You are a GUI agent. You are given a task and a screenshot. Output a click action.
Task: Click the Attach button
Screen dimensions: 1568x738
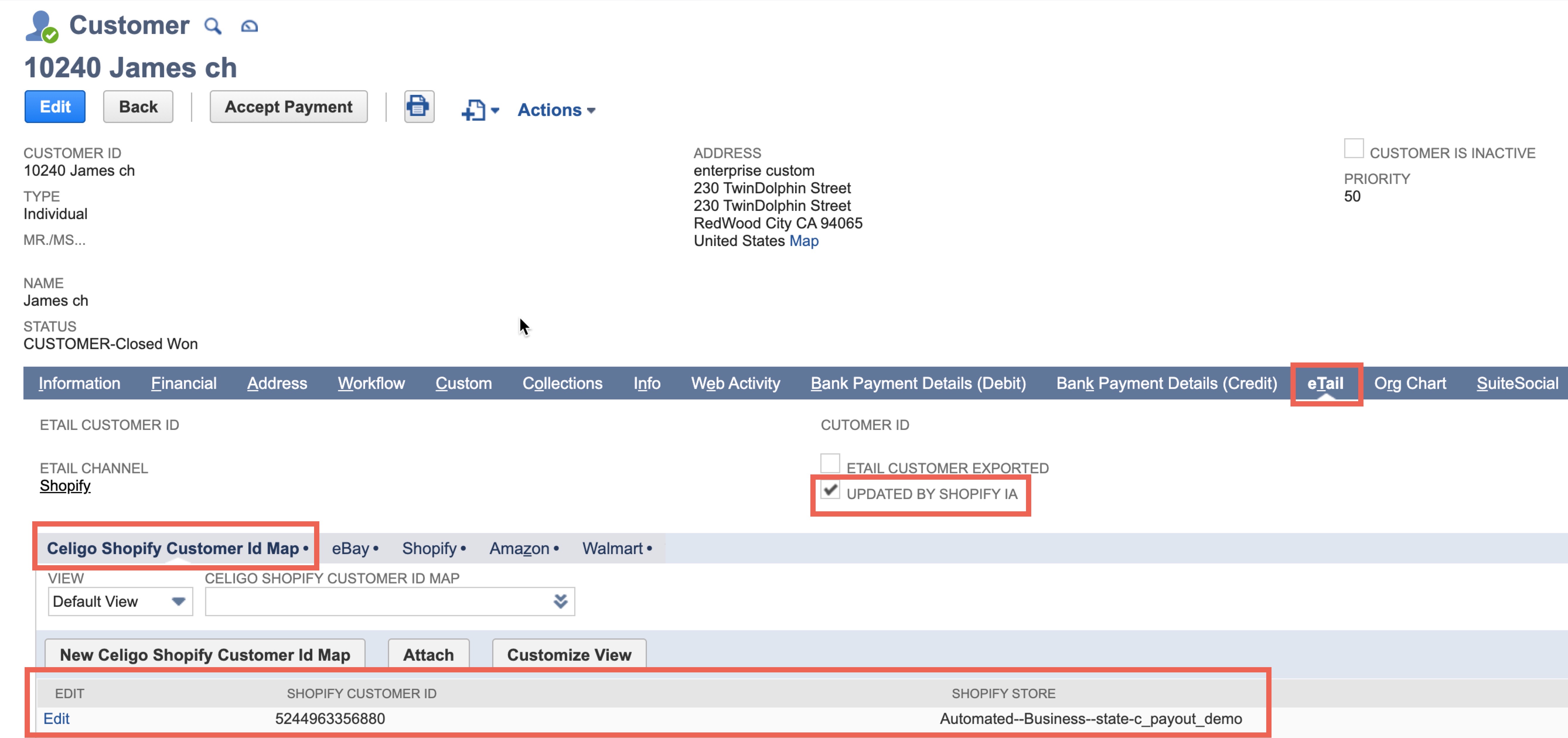coord(429,655)
